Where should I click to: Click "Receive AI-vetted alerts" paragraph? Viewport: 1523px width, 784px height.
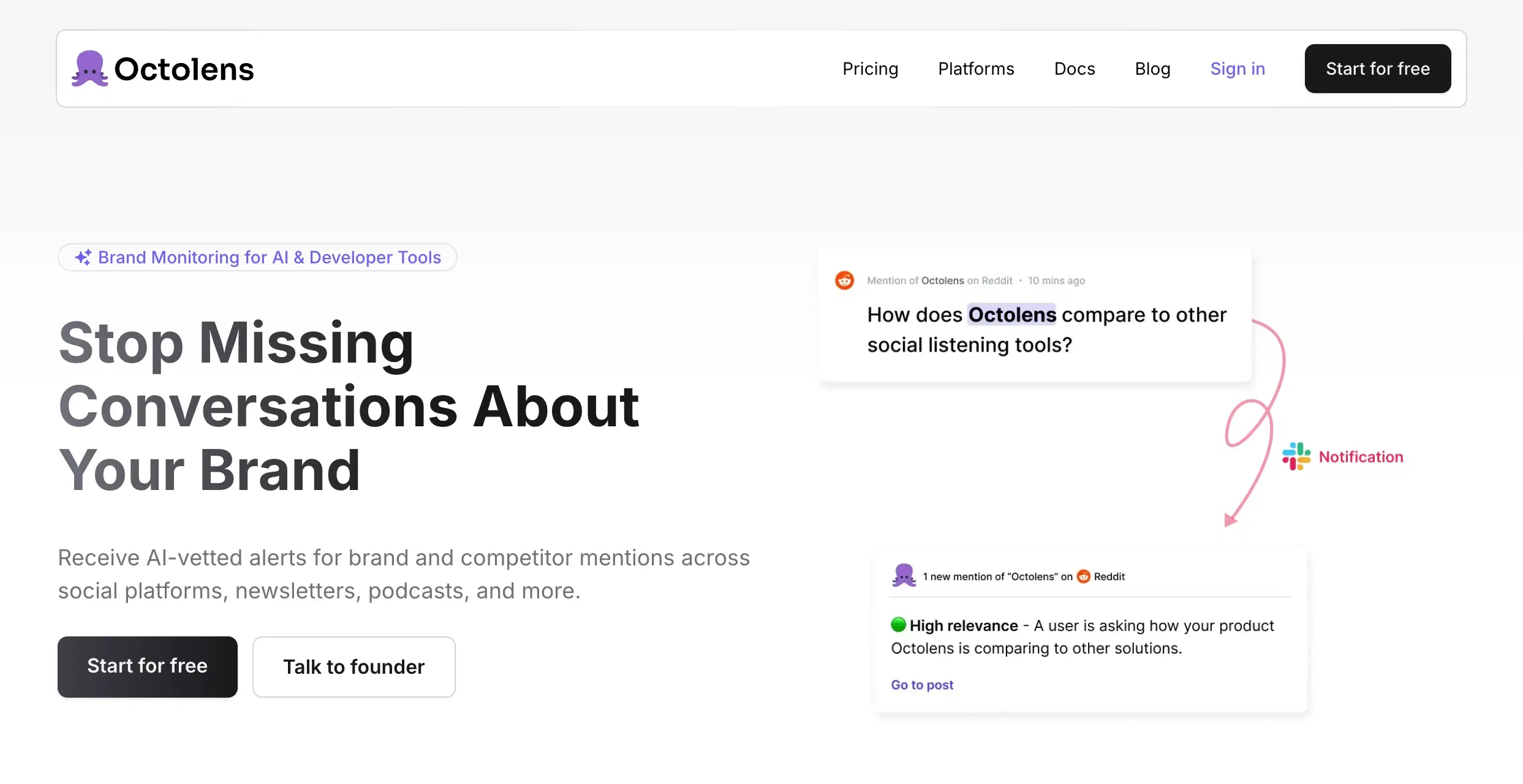[x=404, y=574]
